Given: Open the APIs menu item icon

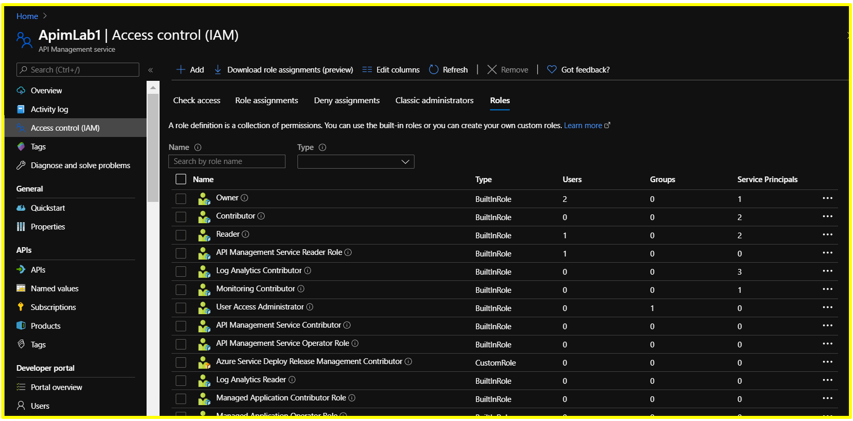Looking at the screenshot, I should (21, 270).
